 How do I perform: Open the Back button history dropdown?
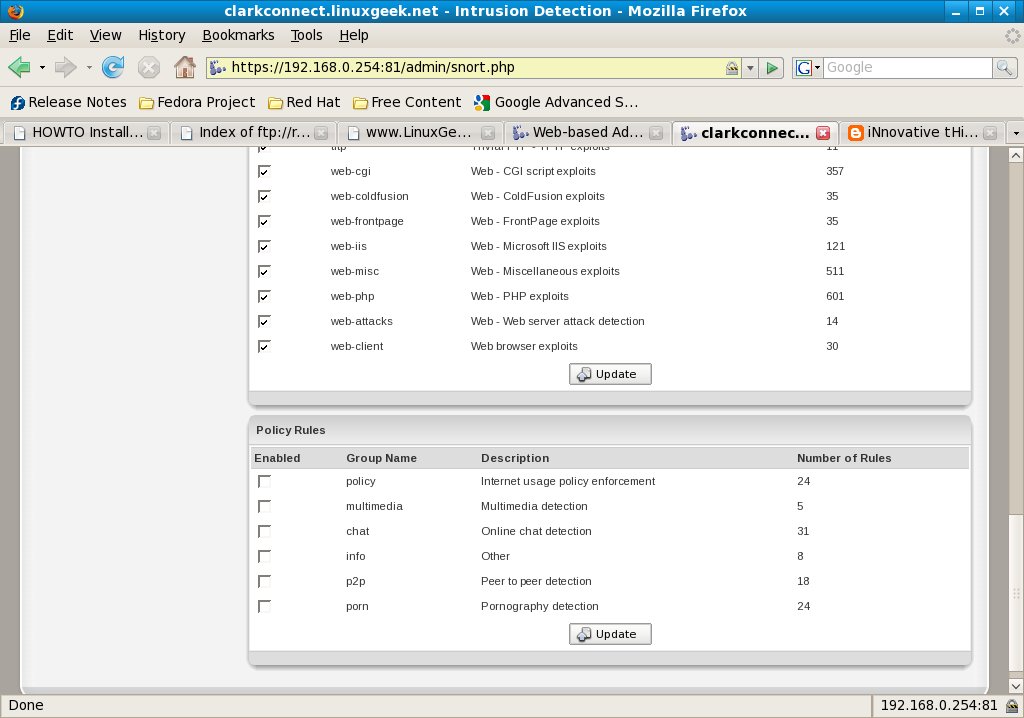pos(42,67)
